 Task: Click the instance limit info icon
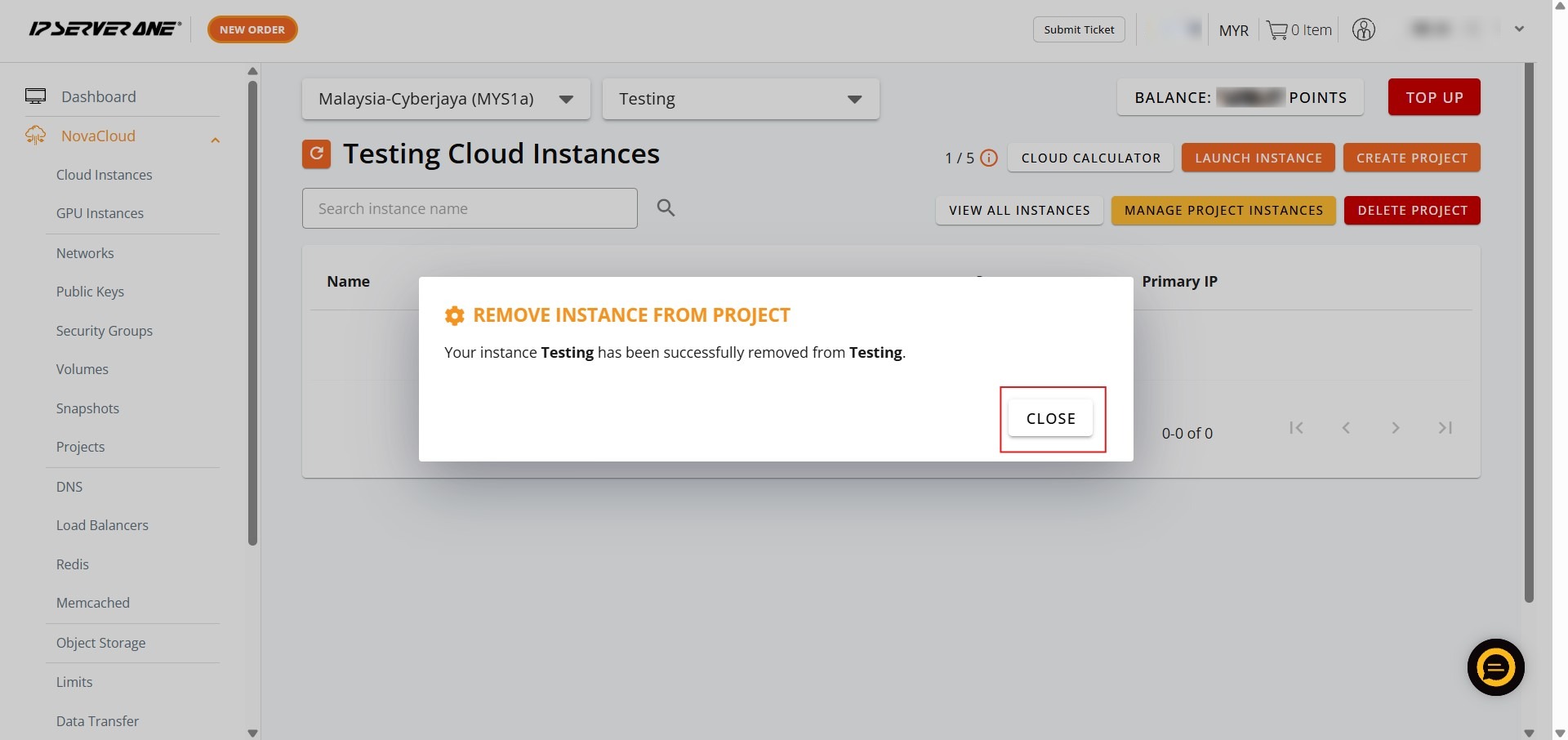[988, 158]
